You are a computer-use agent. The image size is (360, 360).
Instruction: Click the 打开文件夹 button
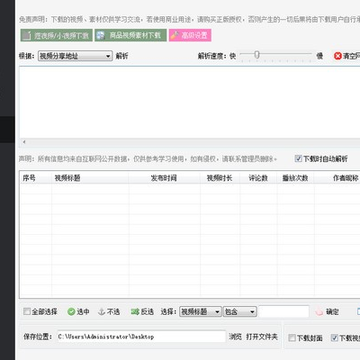(262, 337)
